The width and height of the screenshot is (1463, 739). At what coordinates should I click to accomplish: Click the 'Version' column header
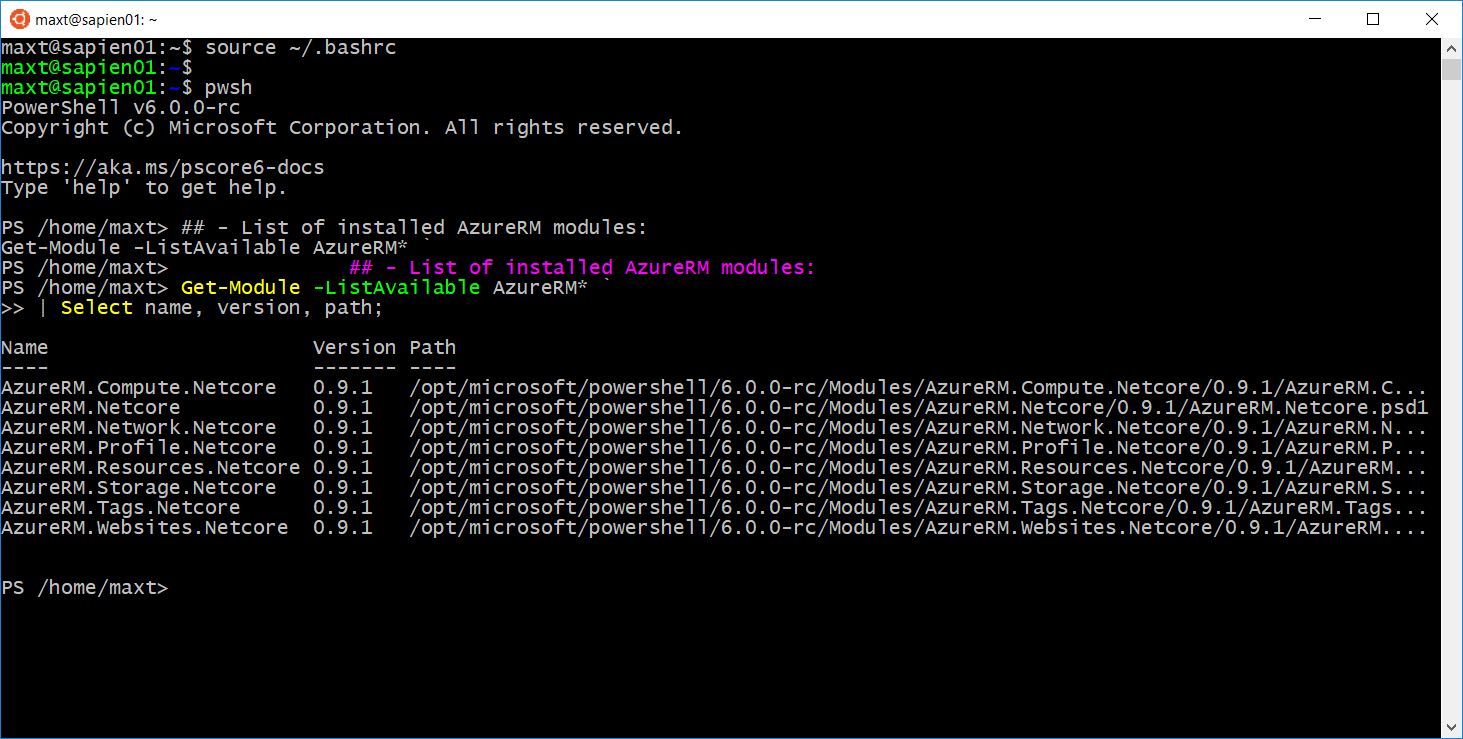tap(355, 348)
